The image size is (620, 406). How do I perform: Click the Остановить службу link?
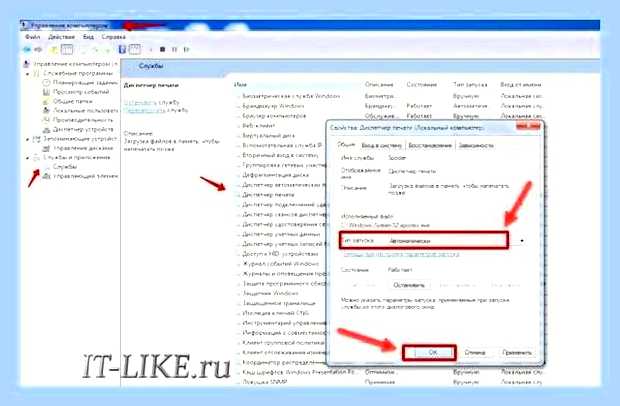pos(140,102)
